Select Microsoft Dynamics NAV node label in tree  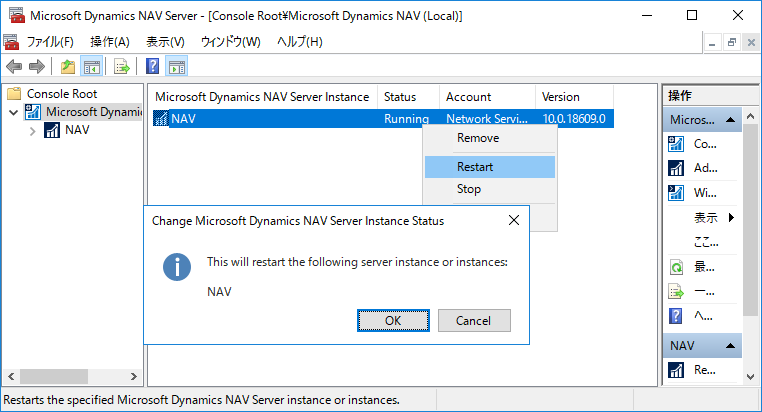(94, 112)
